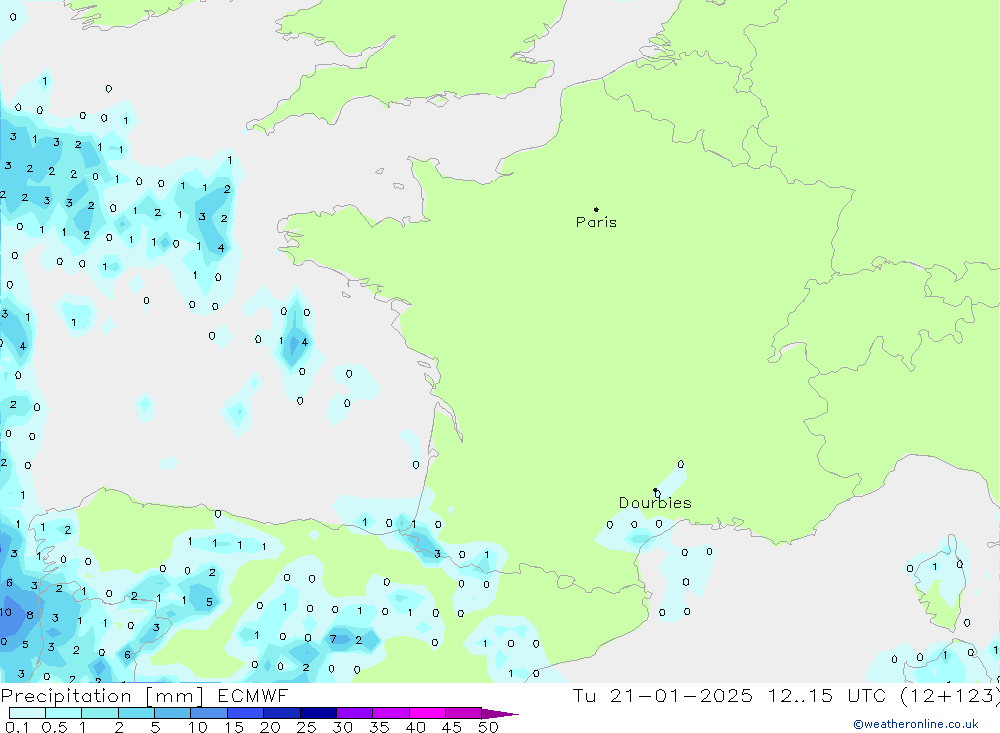Select the lightest legend swatch between 0.1 and 0.5
The image size is (1000, 733).
tap(27, 713)
